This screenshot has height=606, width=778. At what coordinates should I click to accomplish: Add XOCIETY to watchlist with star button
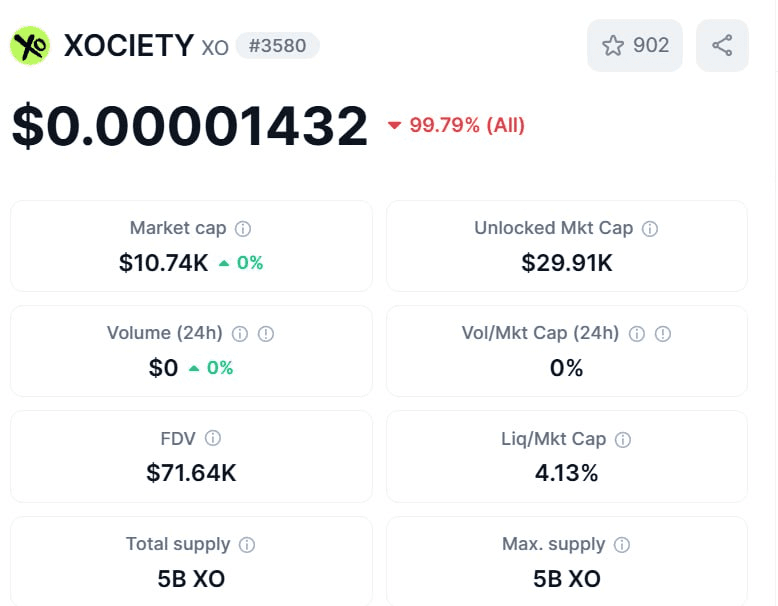point(635,45)
